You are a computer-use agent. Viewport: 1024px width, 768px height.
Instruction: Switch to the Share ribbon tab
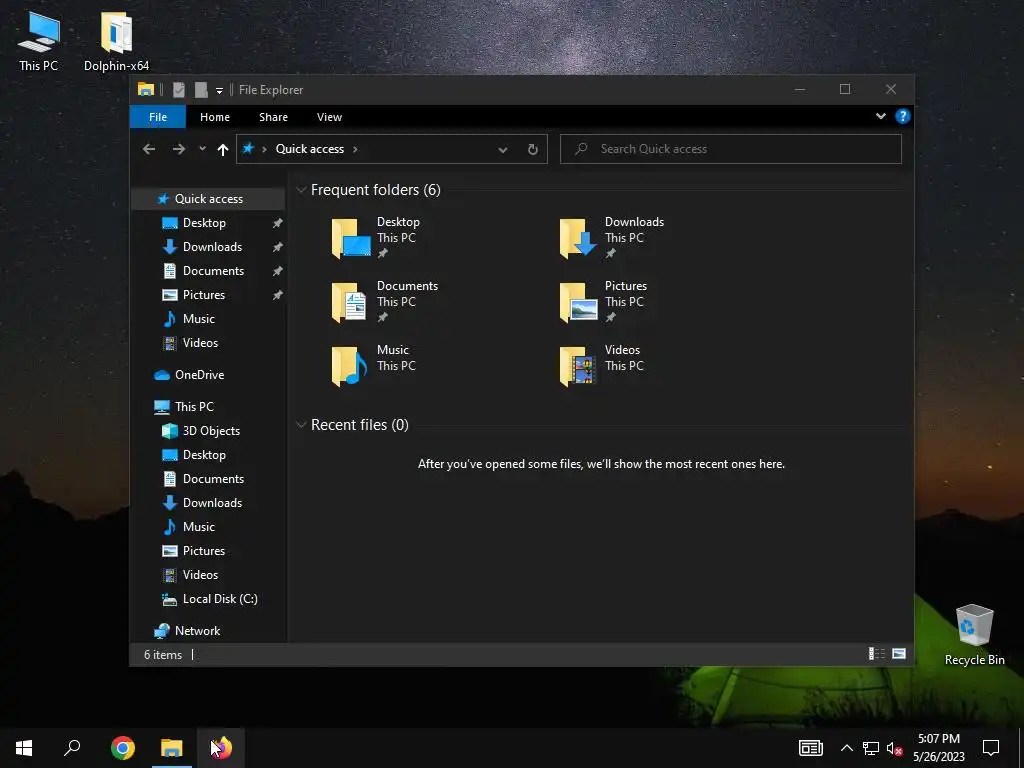point(273,117)
